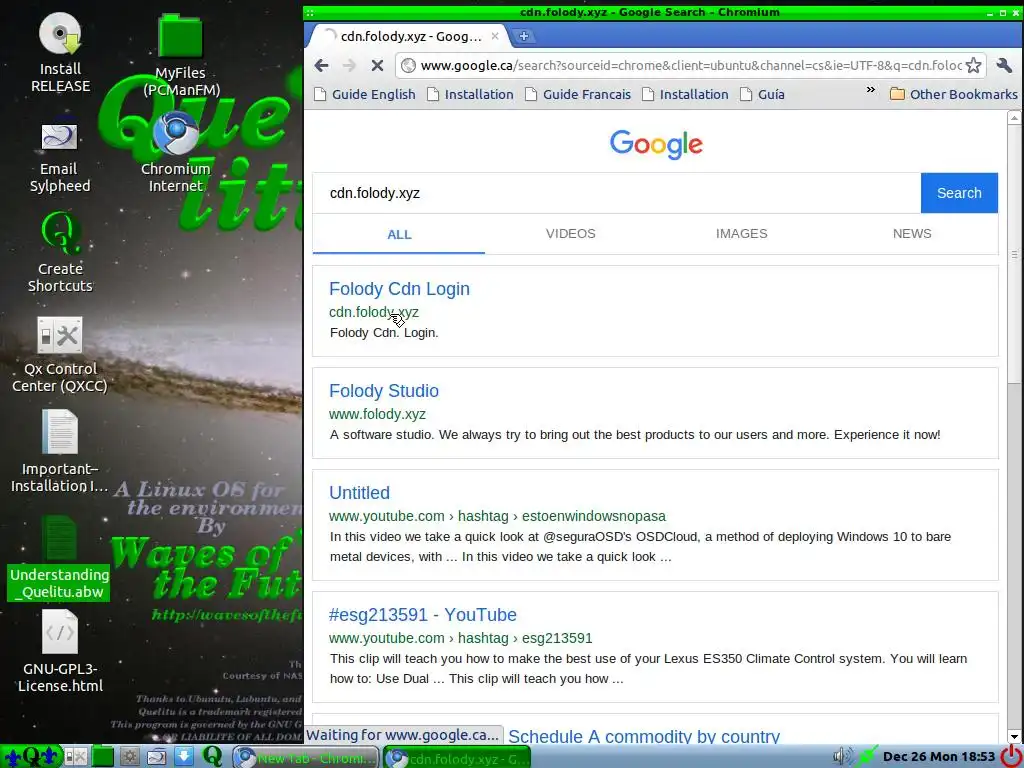This screenshot has height=768, width=1024.
Task: Go forward in Chromium
Action: (x=349, y=65)
